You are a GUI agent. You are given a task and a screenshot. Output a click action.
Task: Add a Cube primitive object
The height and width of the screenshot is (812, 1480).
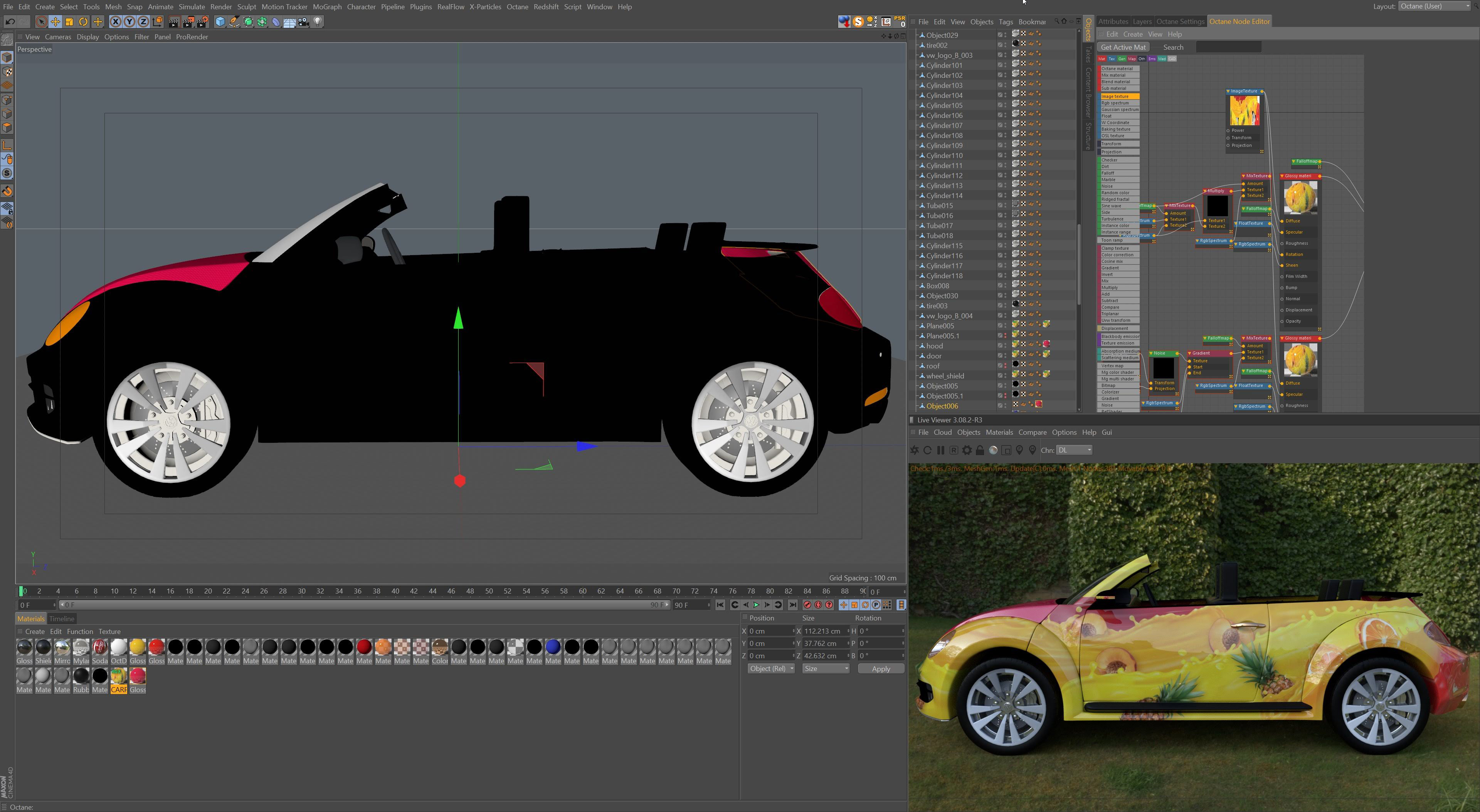click(x=220, y=22)
